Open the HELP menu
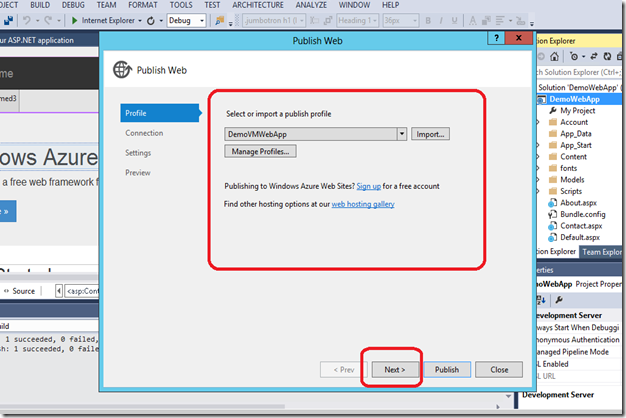 point(390,5)
